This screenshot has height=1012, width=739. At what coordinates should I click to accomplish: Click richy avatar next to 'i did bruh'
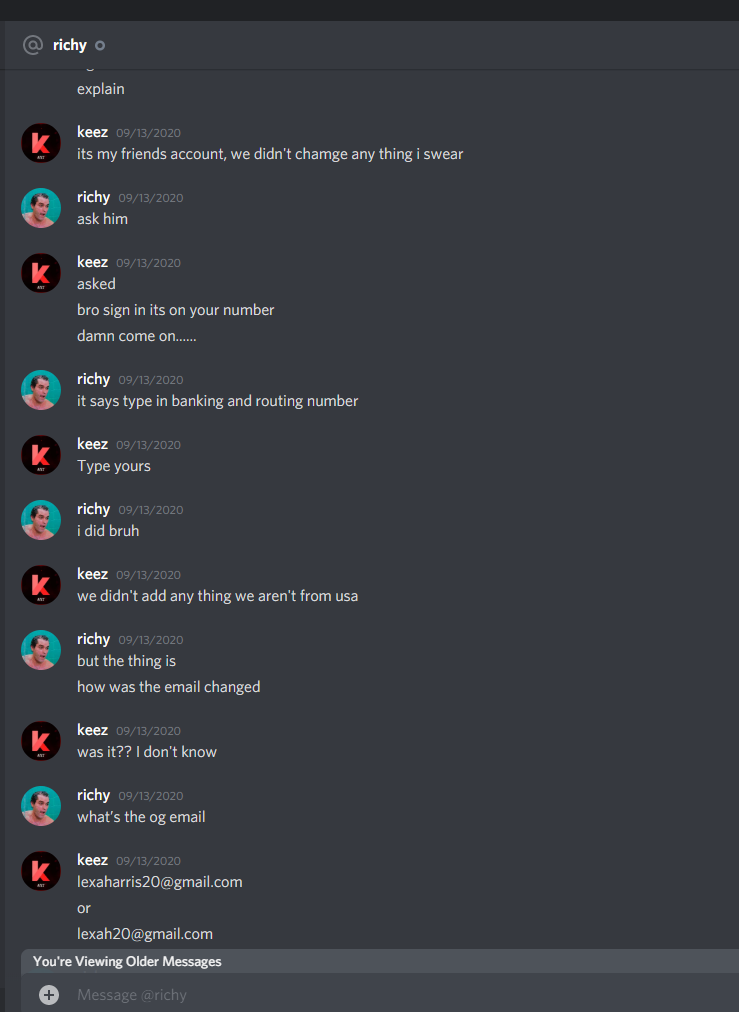click(x=41, y=520)
